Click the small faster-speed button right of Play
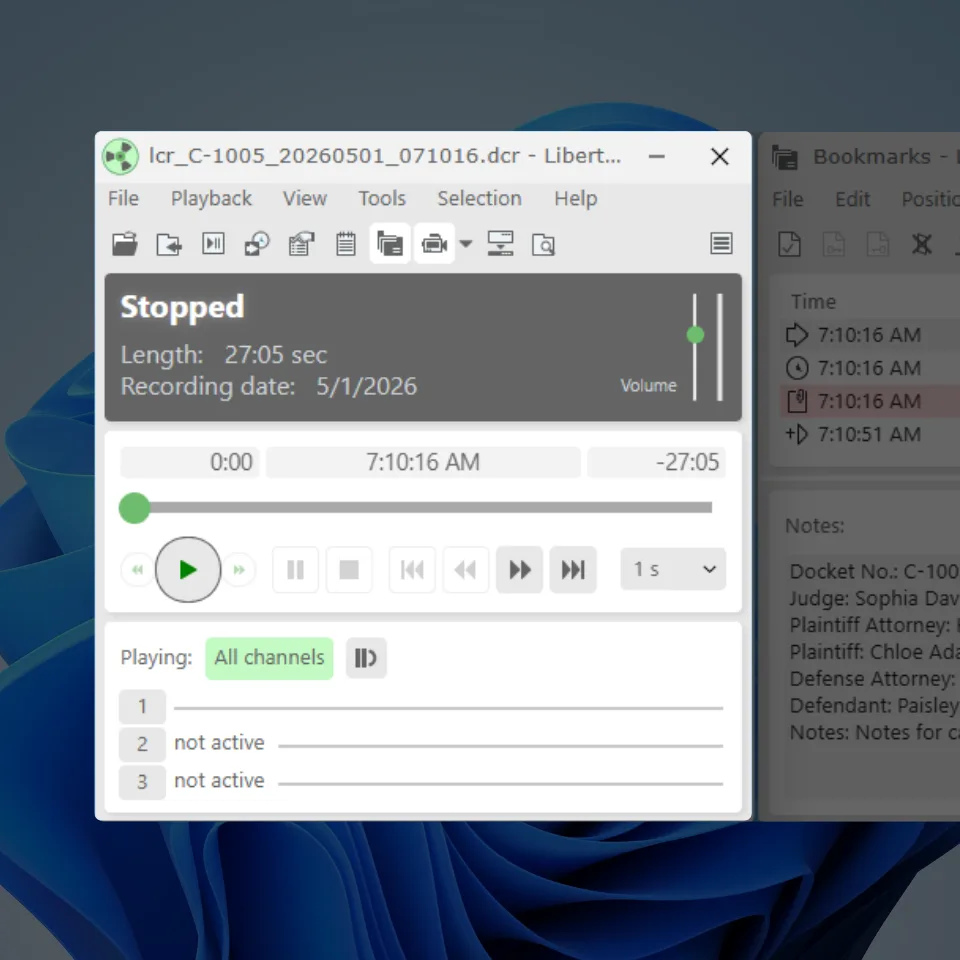 (x=239, y=570)
